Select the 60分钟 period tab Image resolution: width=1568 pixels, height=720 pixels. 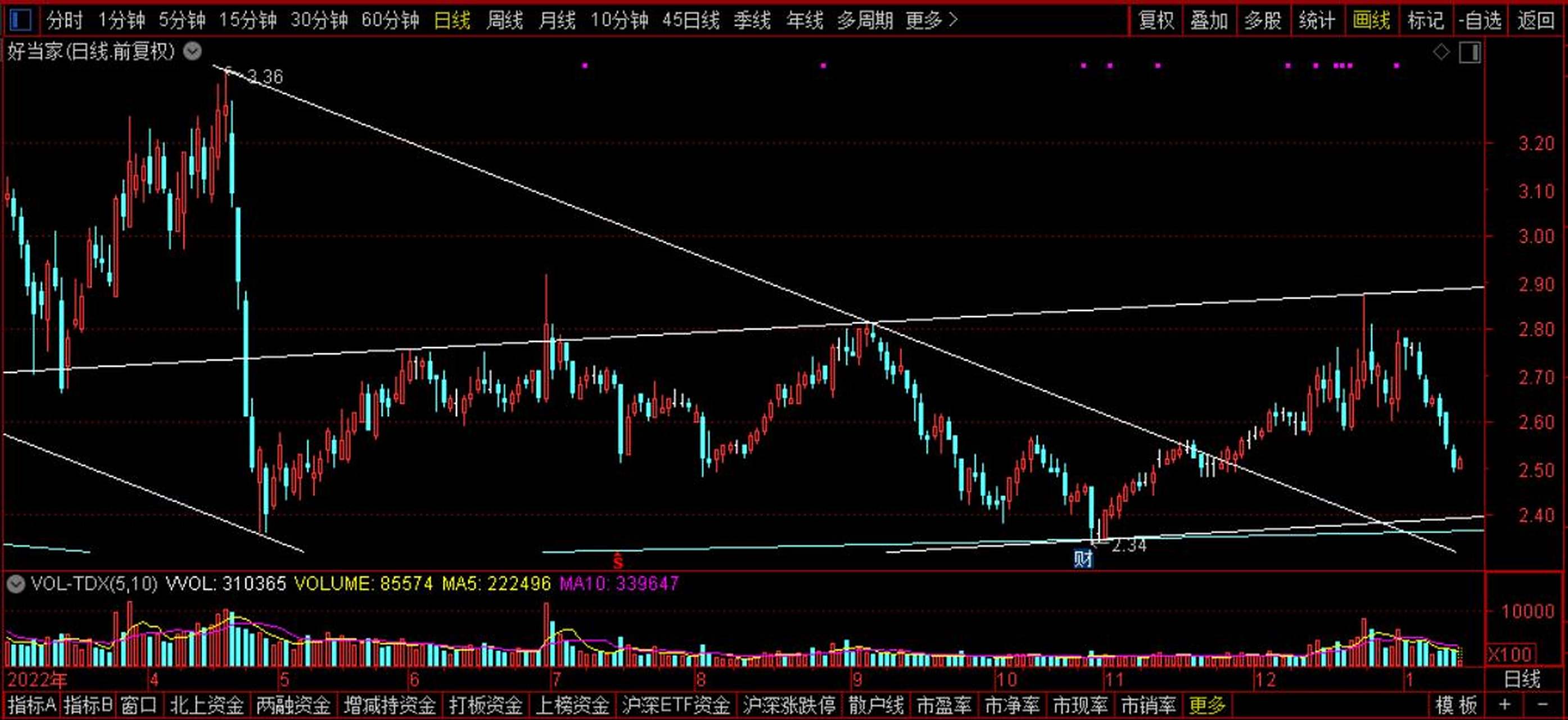(390, 20)
